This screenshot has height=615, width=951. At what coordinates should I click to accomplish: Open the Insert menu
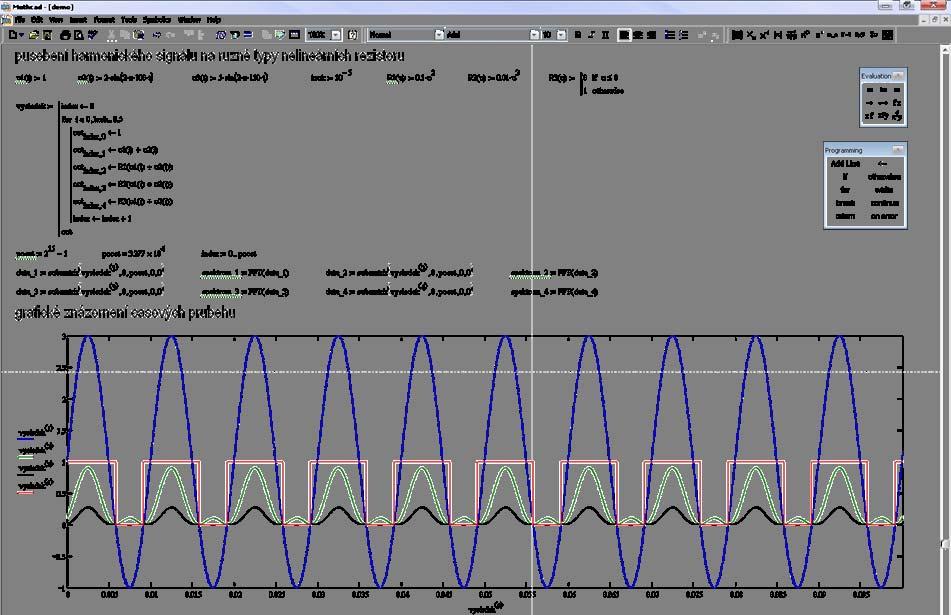[78, 20]
